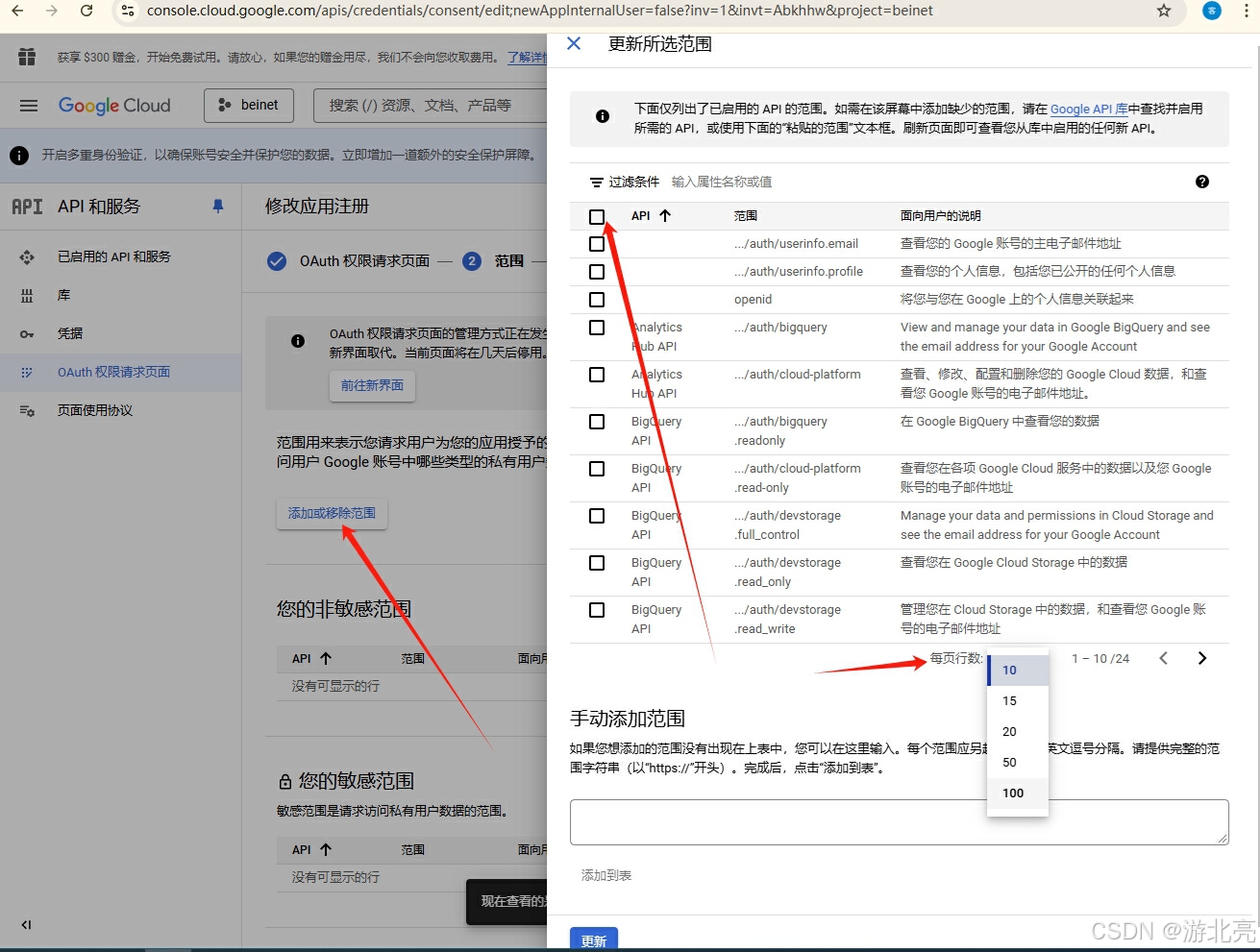
Task: Check the userinfo.email scope
Action: point(597,244)
